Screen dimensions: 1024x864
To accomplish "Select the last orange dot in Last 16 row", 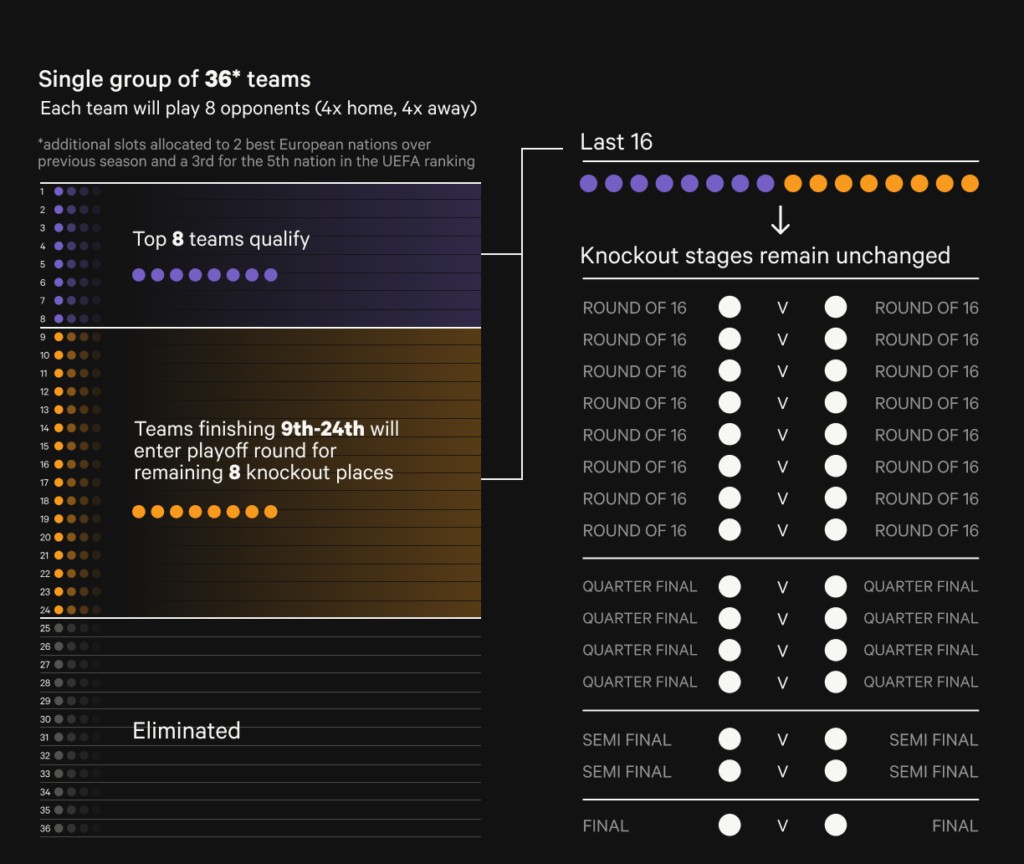I will (969, 183).
